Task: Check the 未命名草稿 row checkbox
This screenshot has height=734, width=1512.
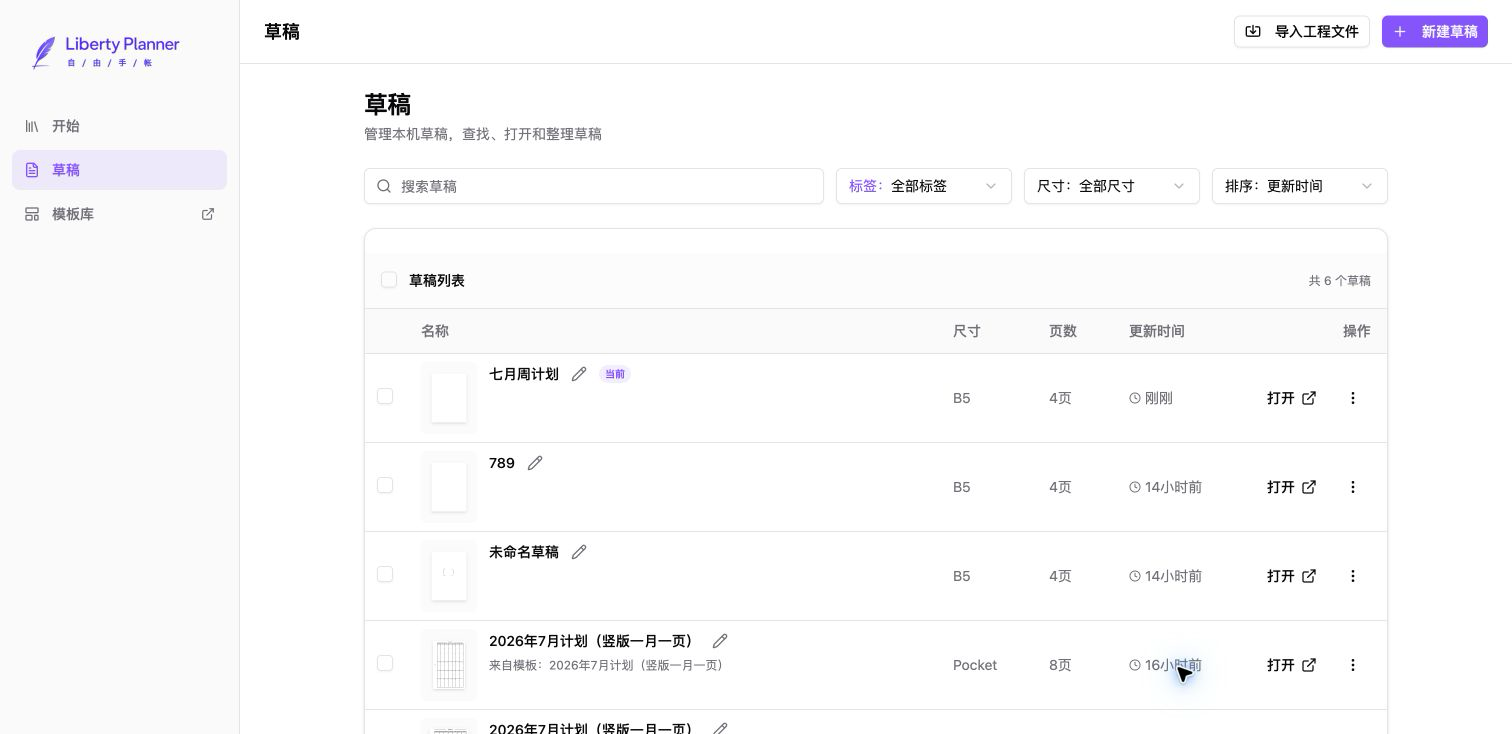Action: click(385, 574)
